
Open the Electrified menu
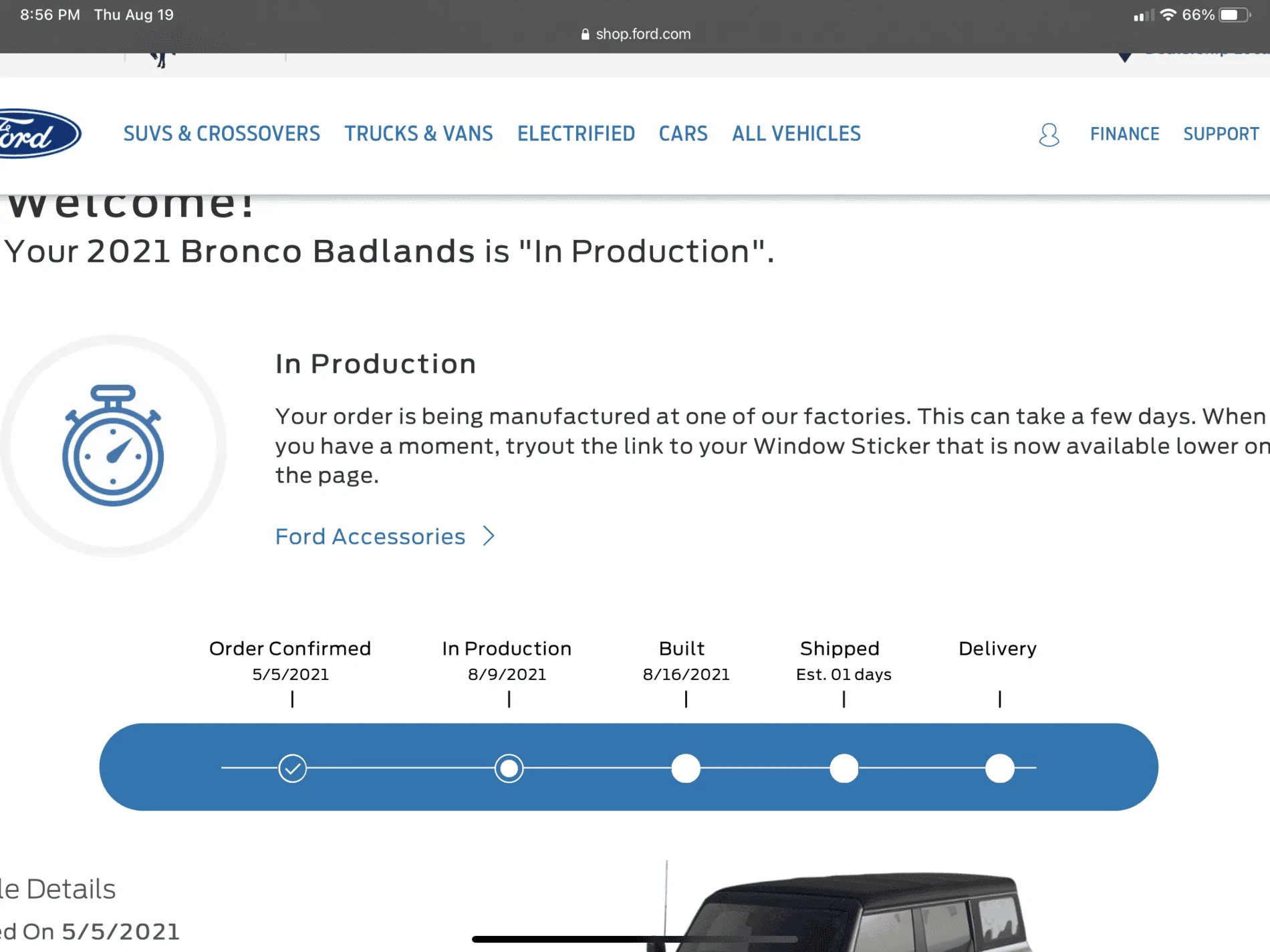click(576, 134)
